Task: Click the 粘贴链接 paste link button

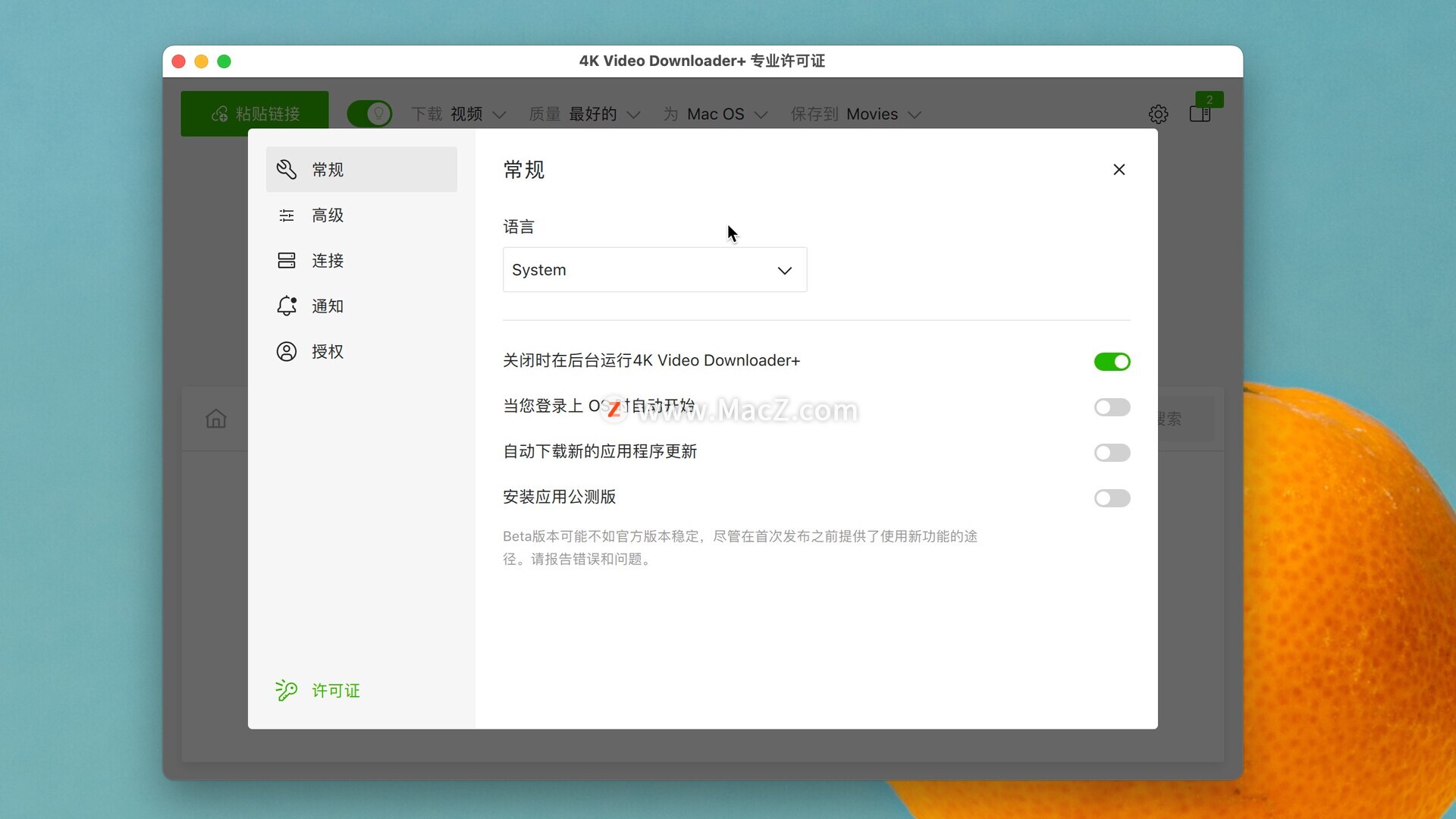Action: tap(255, 114)
